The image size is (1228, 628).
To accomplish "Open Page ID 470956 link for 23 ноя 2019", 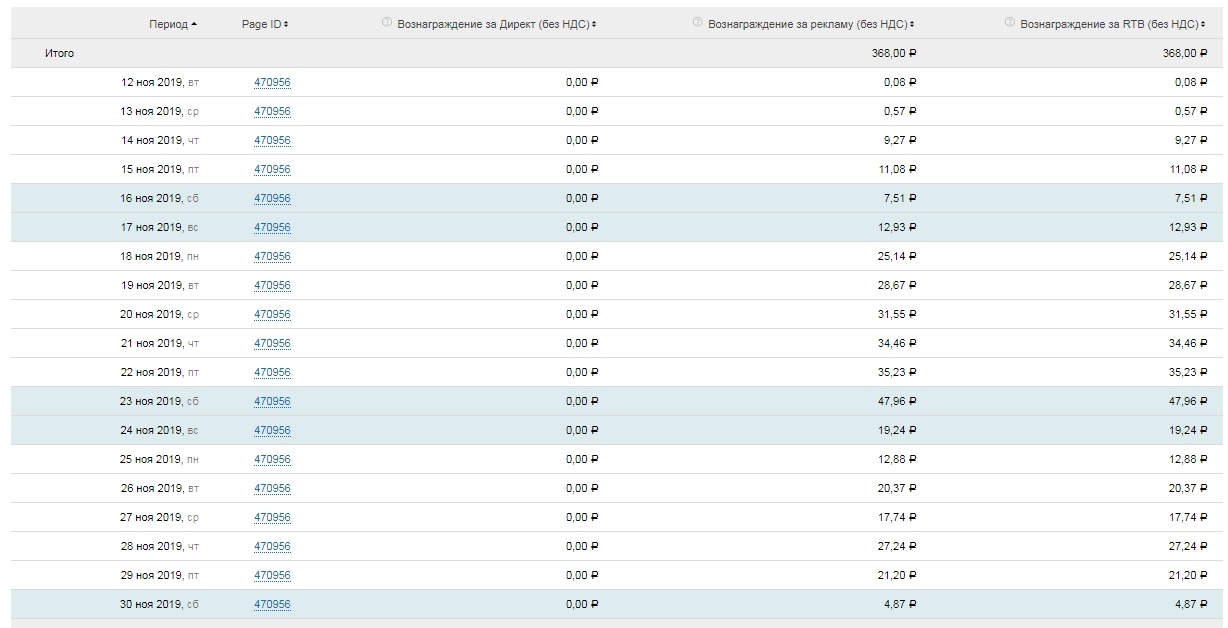I will coord(272,401).
